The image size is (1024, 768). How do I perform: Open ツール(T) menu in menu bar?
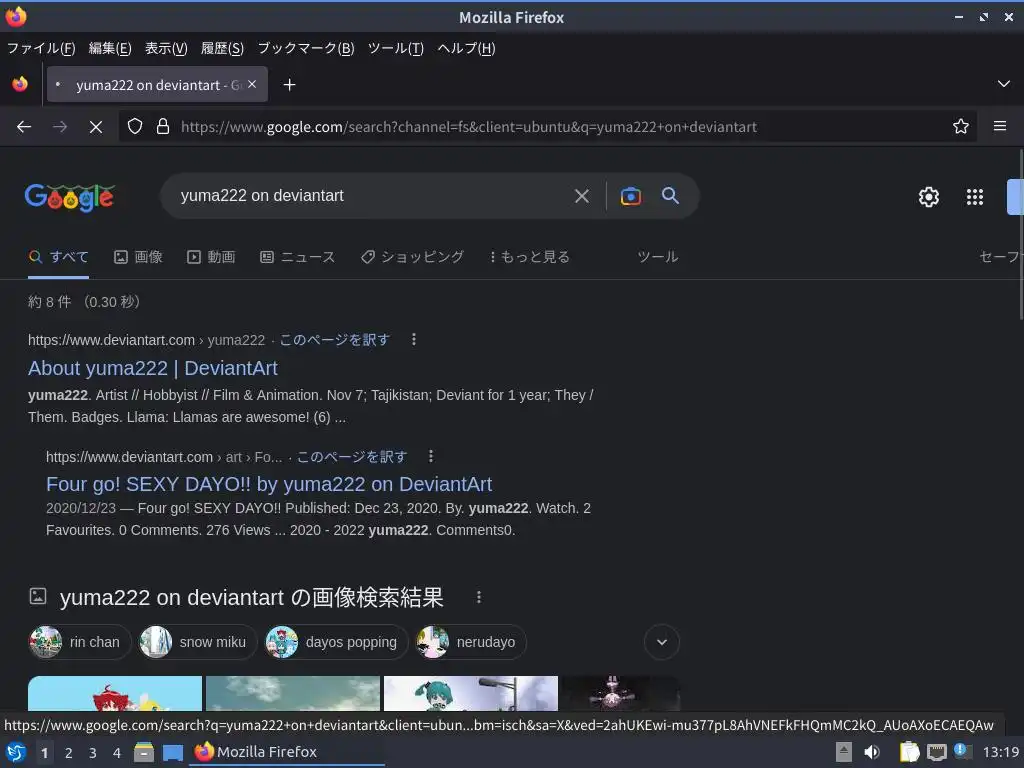(396, 48)
